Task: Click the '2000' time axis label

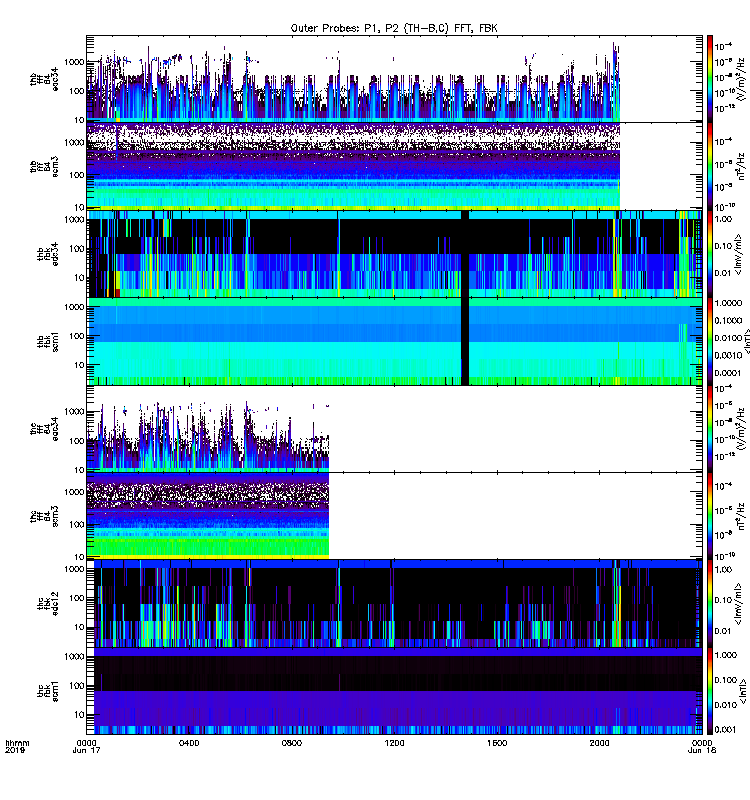Action: click(599, 743)
